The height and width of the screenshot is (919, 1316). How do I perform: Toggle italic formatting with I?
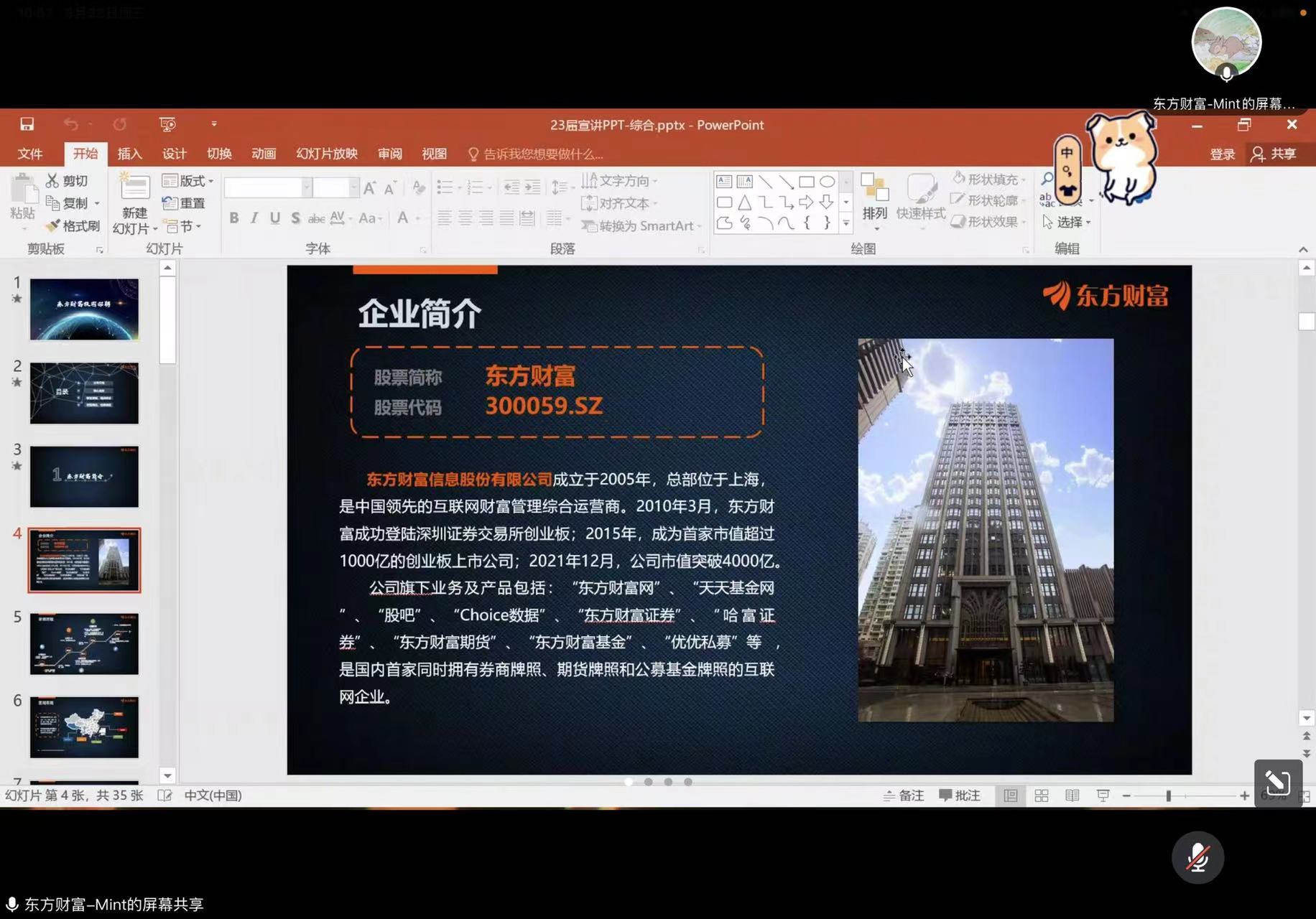pyautogui.click(x=254, y=218)
